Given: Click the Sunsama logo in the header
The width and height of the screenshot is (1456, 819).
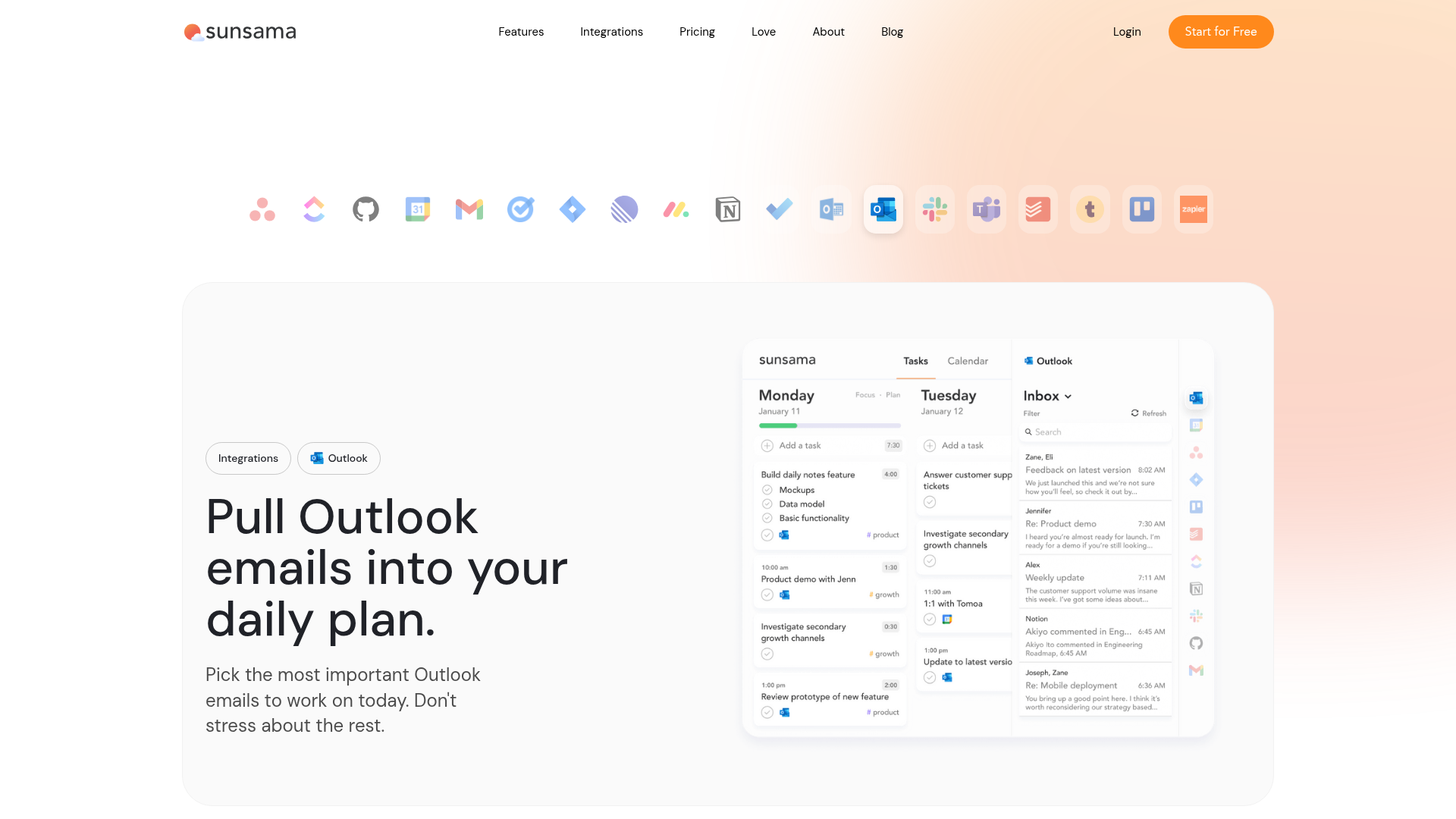Looking at the screenshot, I should pos(240,32).
